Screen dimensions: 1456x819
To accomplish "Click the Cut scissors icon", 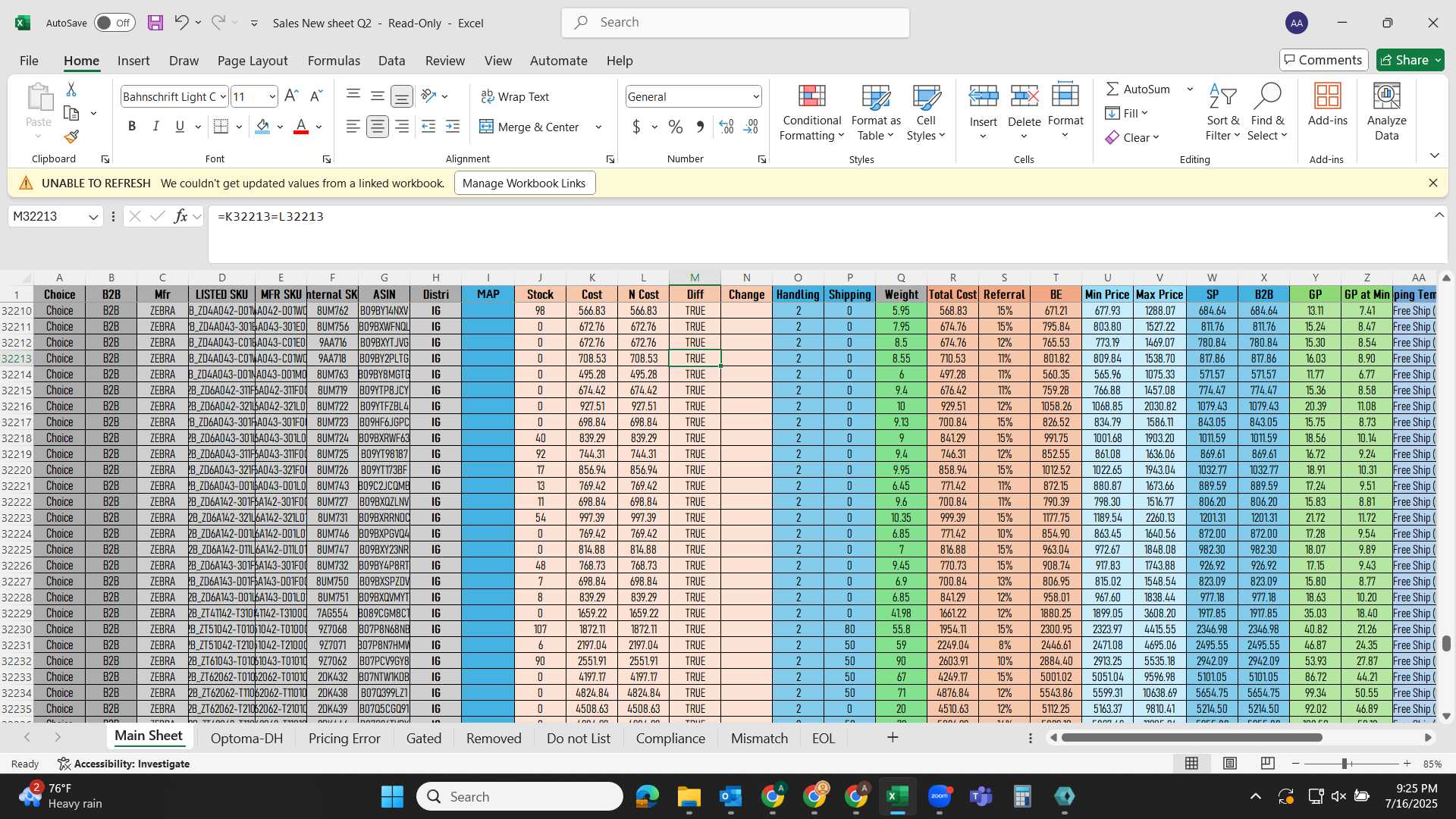I will coord(71,89).
